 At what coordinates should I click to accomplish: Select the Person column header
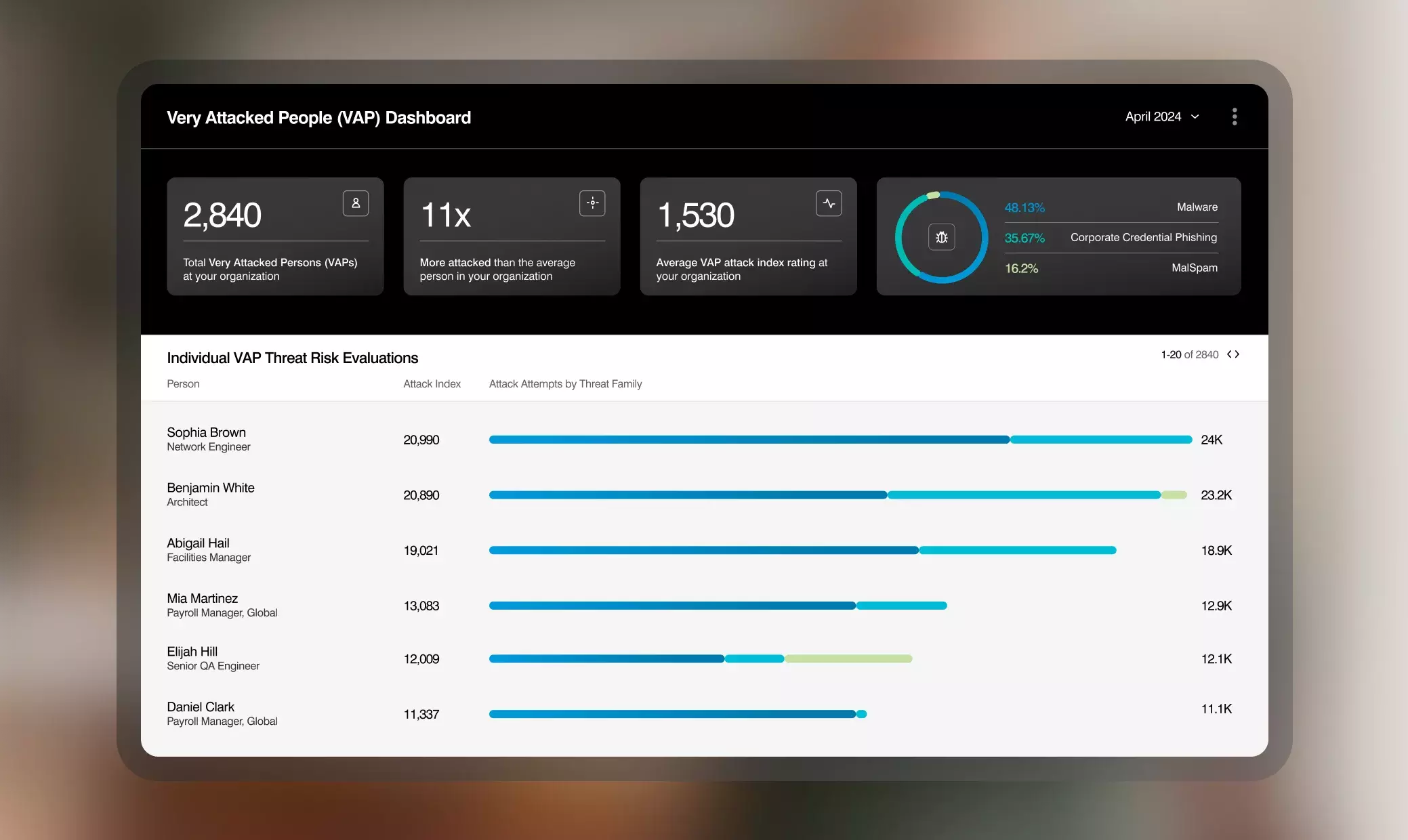point(183,383)
